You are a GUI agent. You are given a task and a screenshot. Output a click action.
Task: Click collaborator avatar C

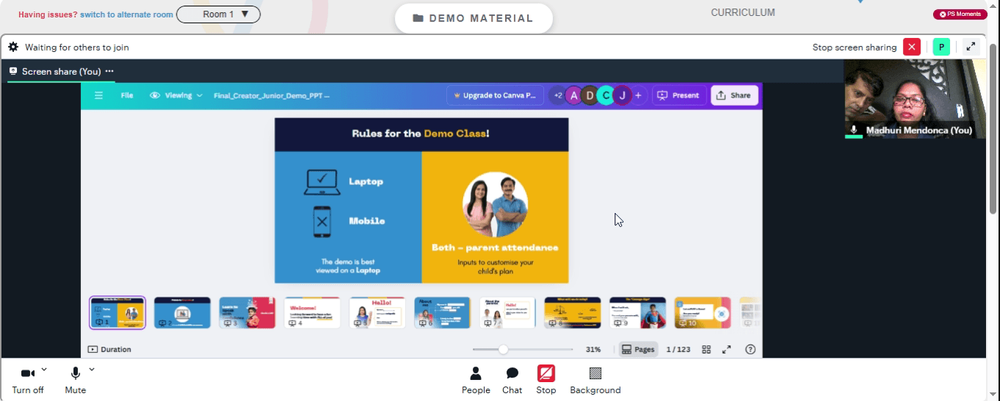click(606, 96)
